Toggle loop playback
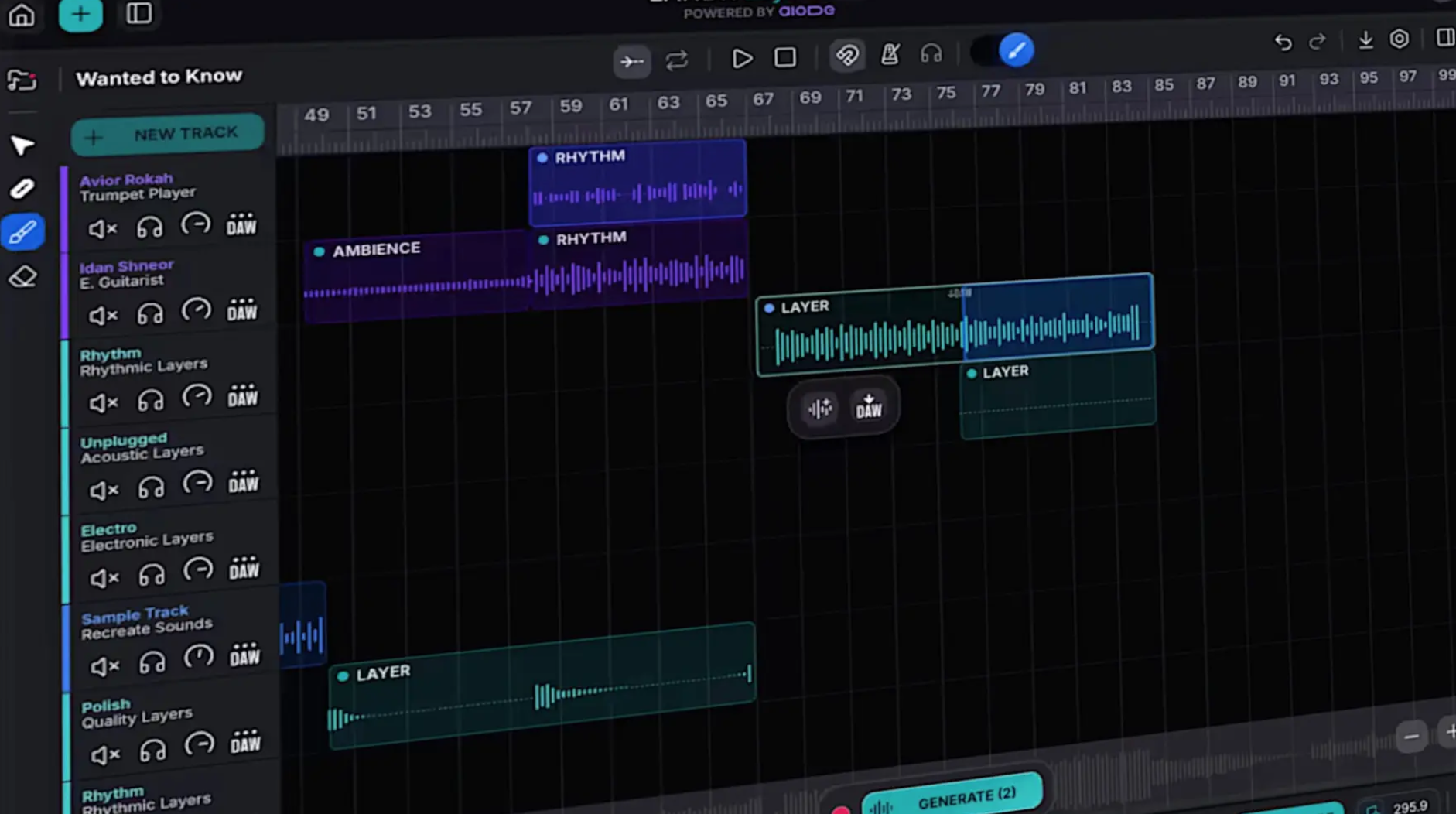This screenshot has height=814, width=1456. tap(677, 60)
